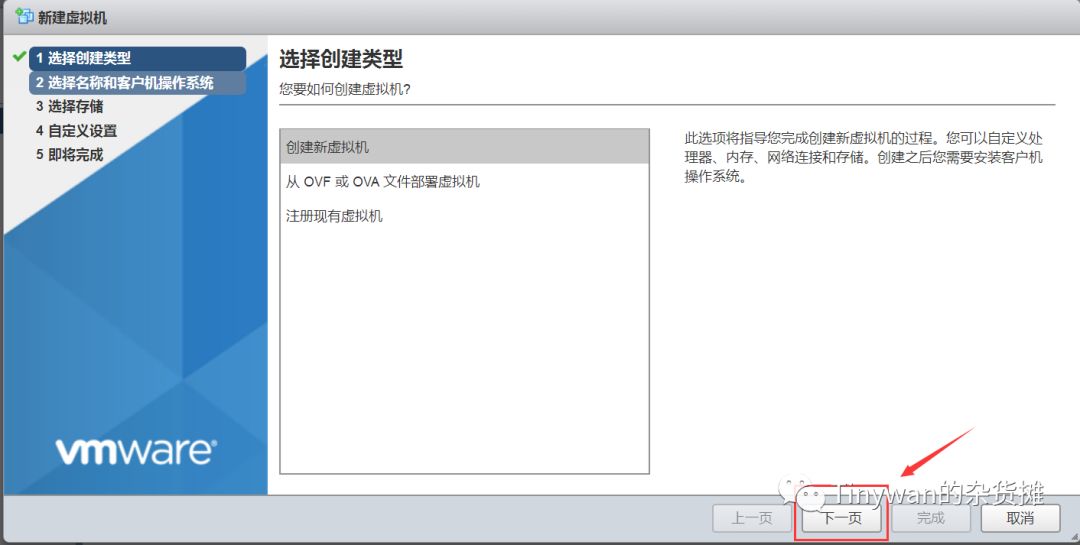Image resolution: width=1080 pixels, height=545 pixels.
Task: Go to step 1 选择创建类型
Action: click(x=137, y=59)
